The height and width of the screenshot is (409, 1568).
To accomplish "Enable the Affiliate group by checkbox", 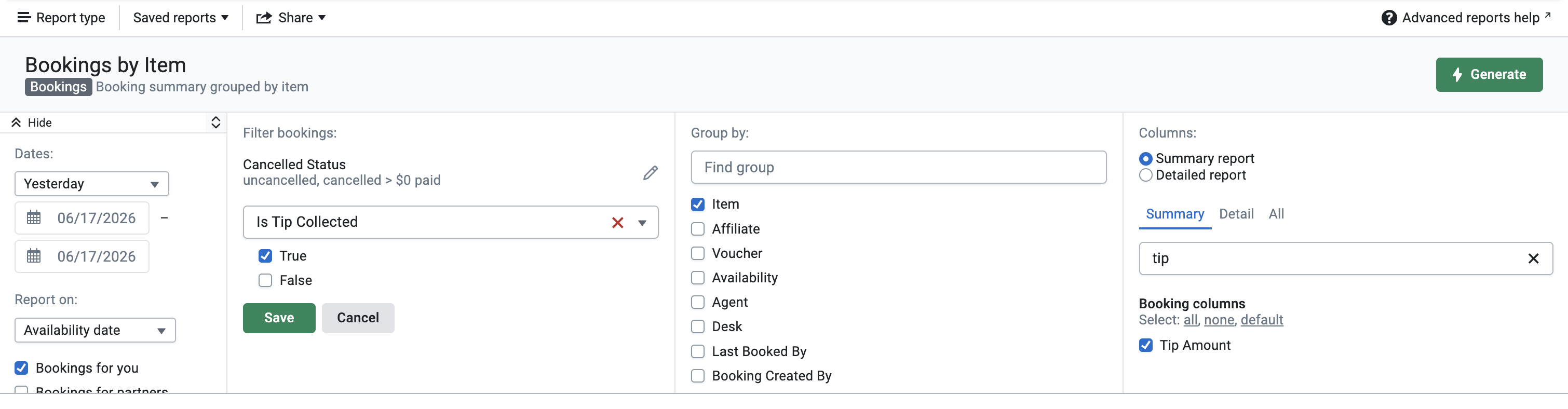I will [698, 229].
